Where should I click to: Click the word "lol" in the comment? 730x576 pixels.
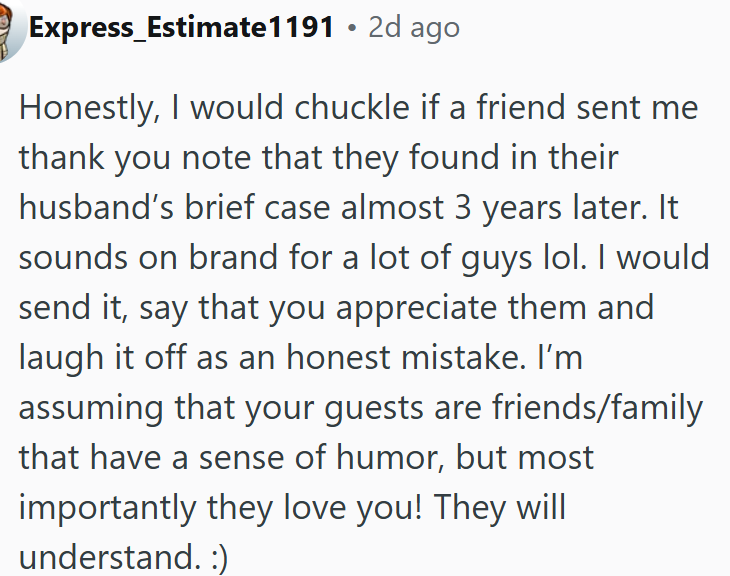click(582, 257)
